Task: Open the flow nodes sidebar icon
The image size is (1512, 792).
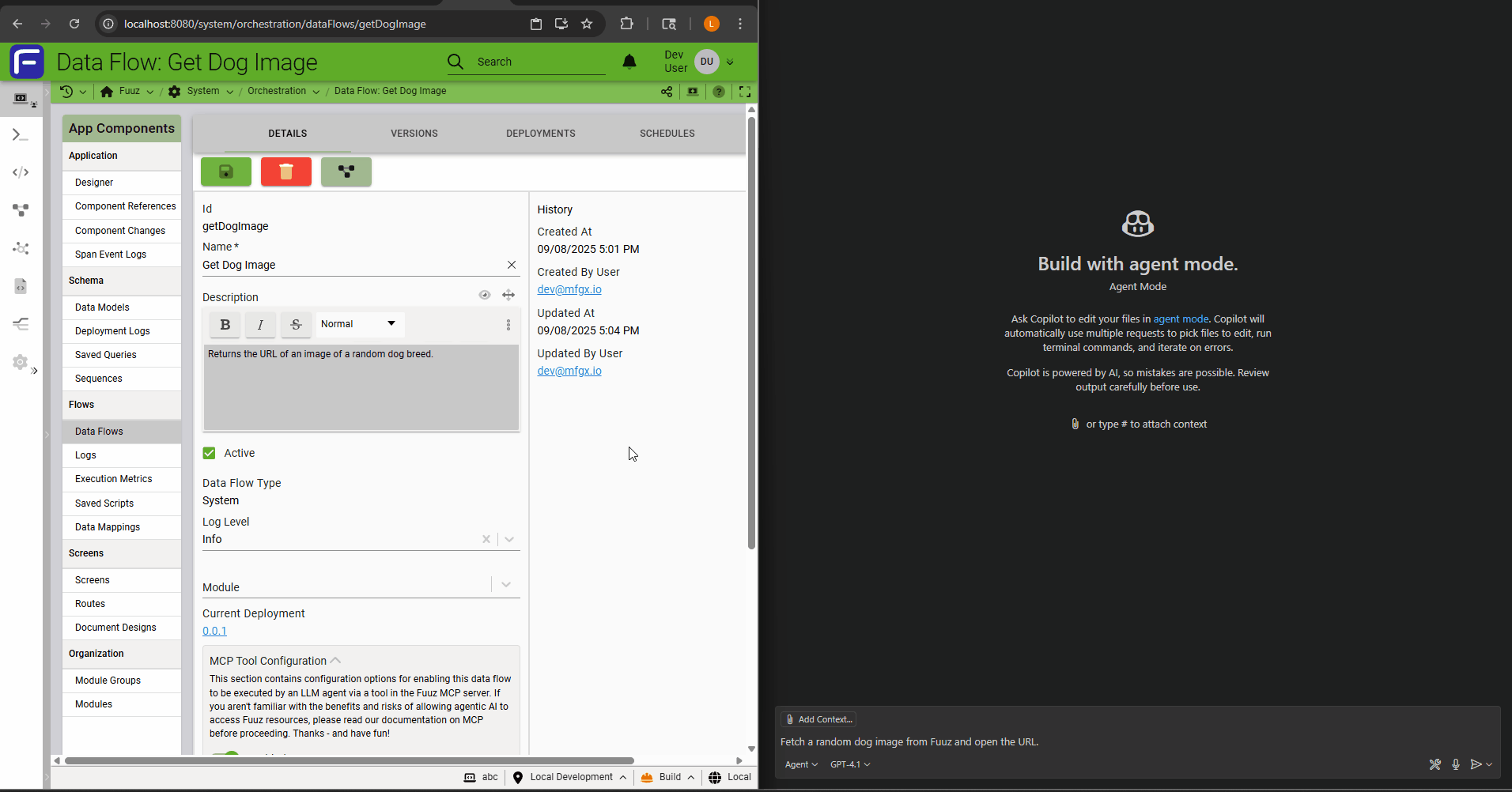Action: click(x=21, y=210)
